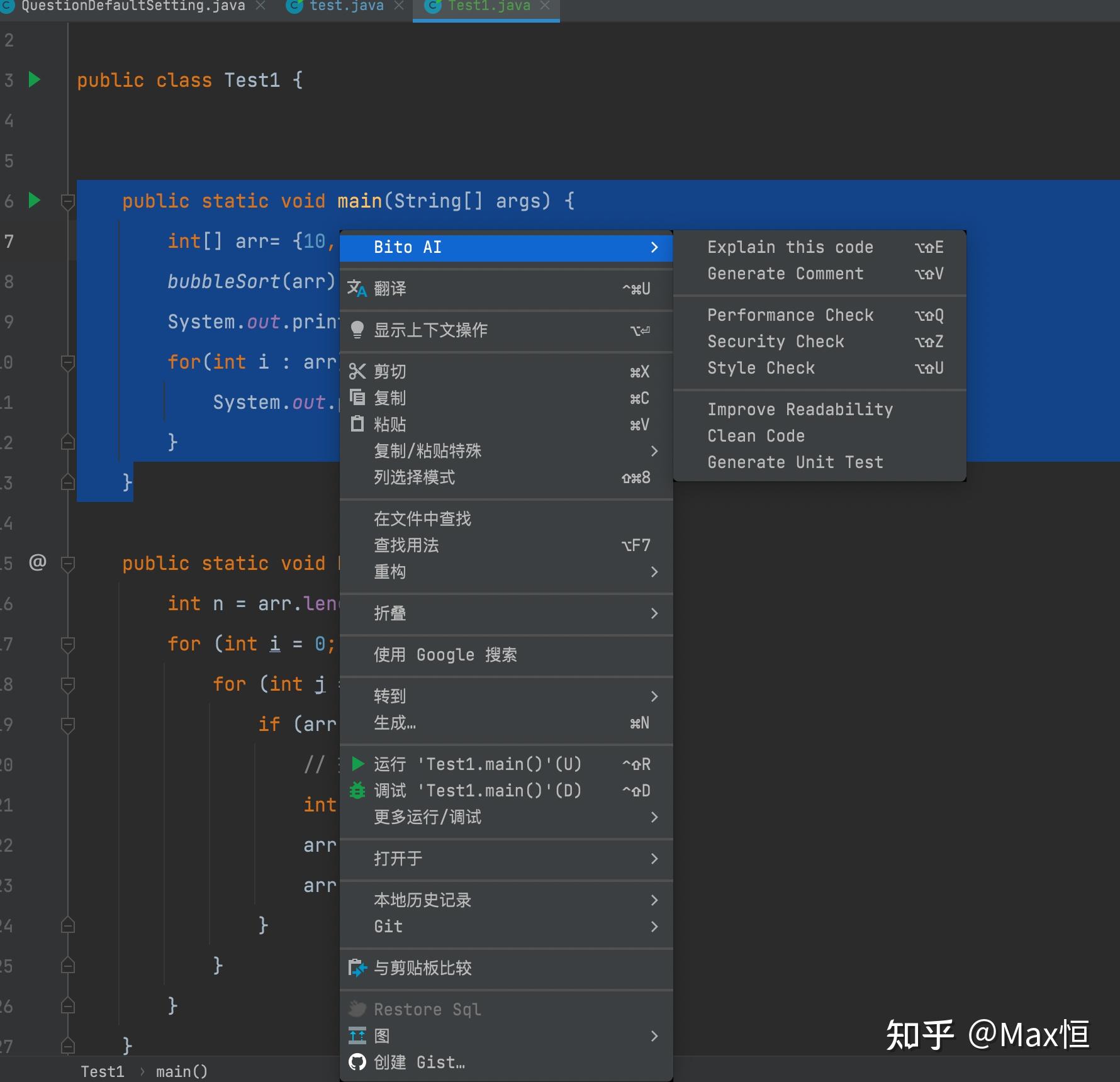Click the class name Test1 in code
The height and width of the screenshot is (1082, 1120).
pyautogui.click(x=252, y=80)
